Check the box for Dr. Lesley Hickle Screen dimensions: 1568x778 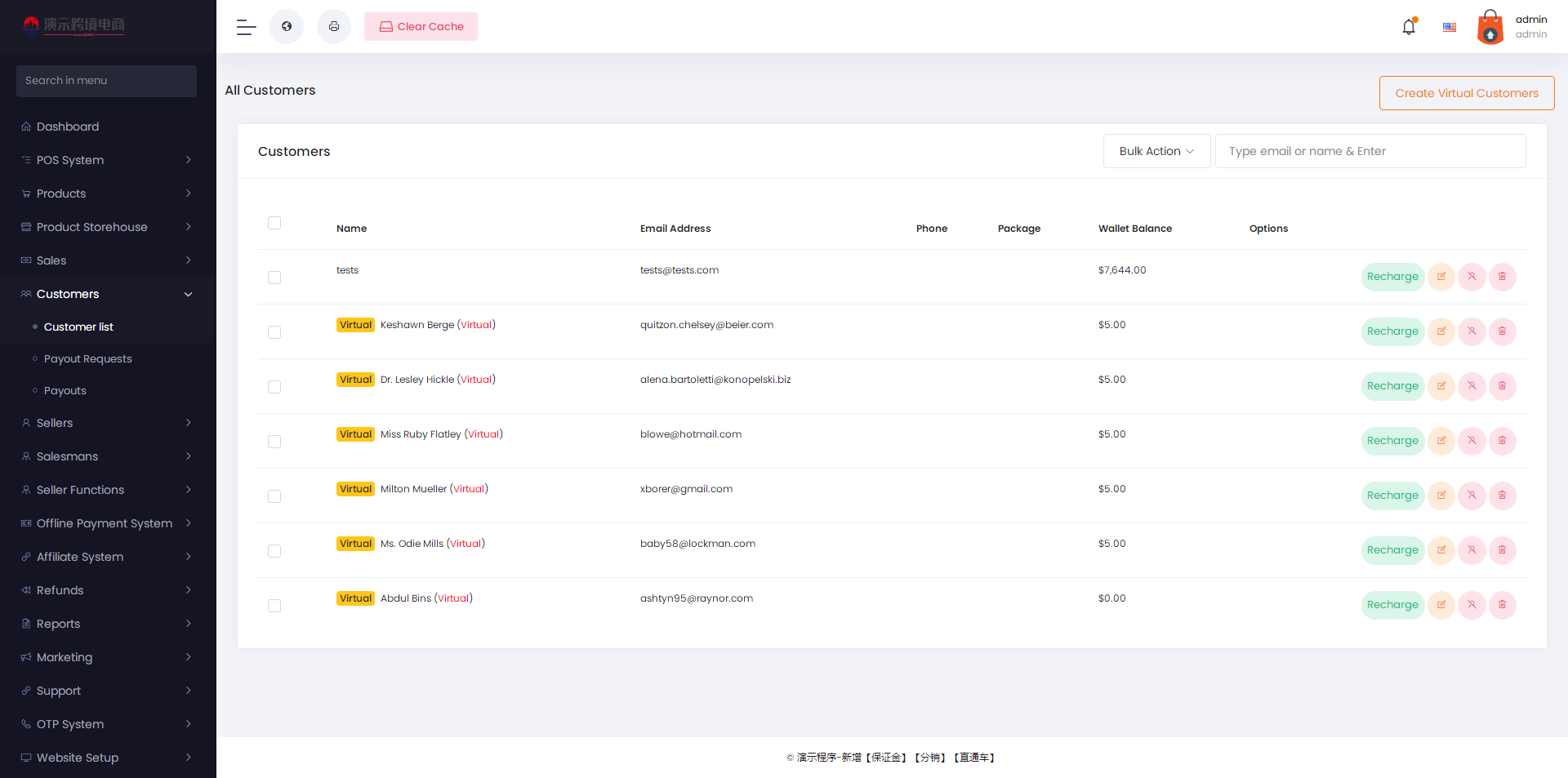(x=274, y=387)
